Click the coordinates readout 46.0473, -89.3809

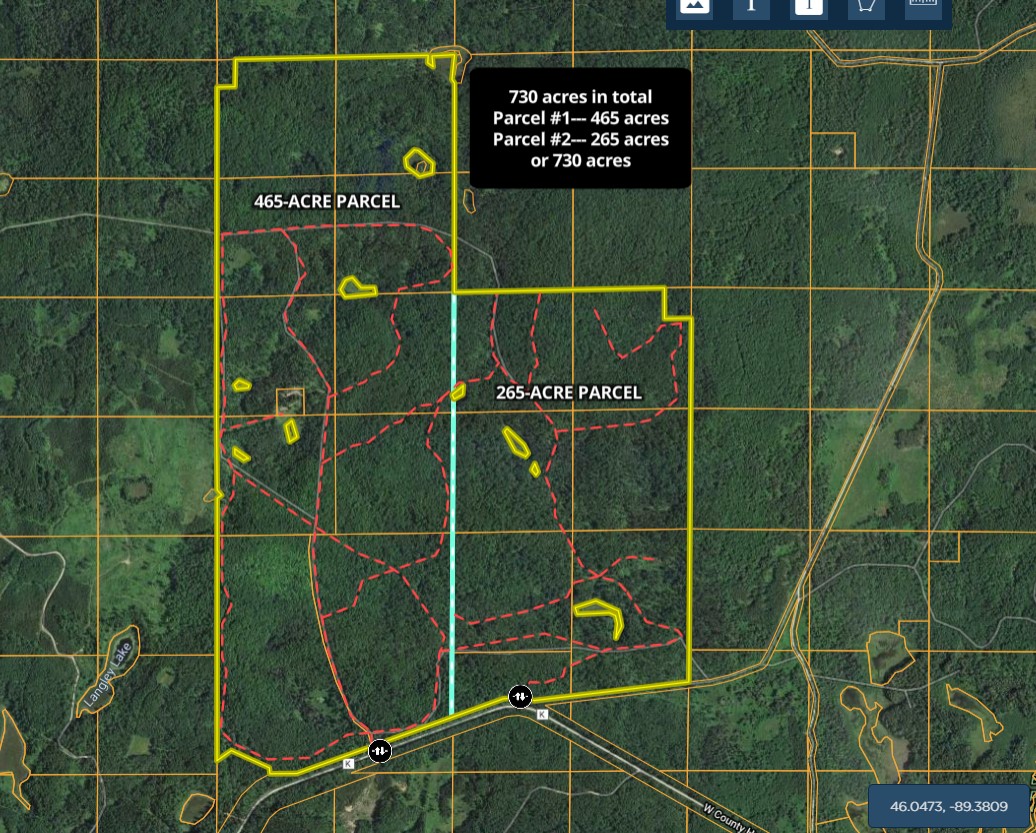pos(949,806)
